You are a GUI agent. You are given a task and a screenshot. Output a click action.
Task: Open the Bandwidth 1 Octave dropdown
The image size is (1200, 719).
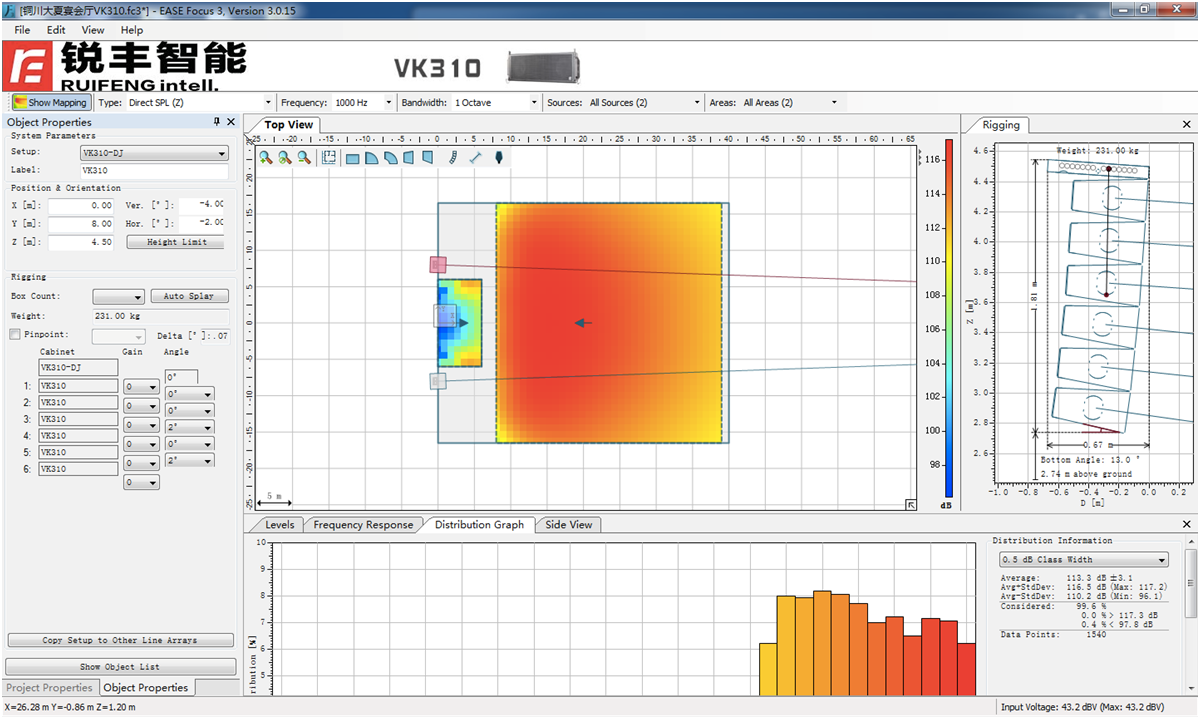point(495,103)
